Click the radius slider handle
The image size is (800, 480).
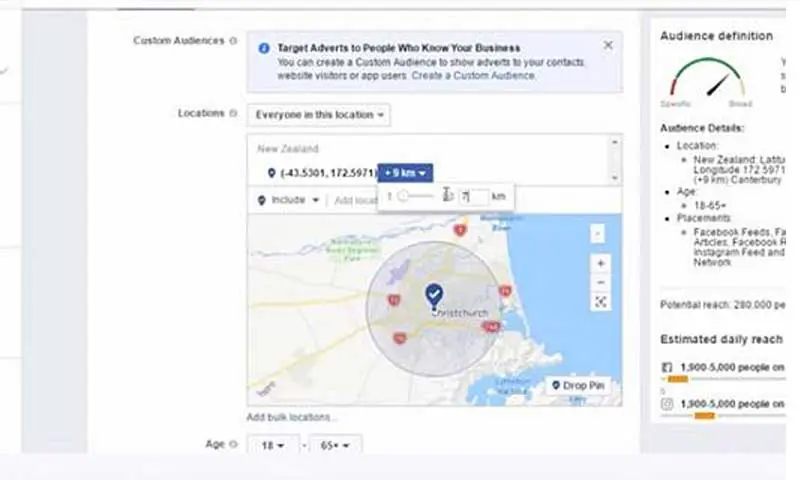point(402,197)
